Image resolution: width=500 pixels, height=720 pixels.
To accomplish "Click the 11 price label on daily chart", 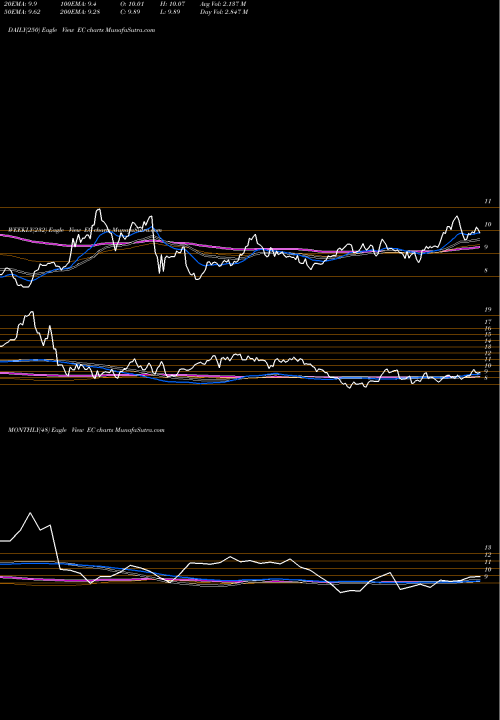I will (488, 201).
